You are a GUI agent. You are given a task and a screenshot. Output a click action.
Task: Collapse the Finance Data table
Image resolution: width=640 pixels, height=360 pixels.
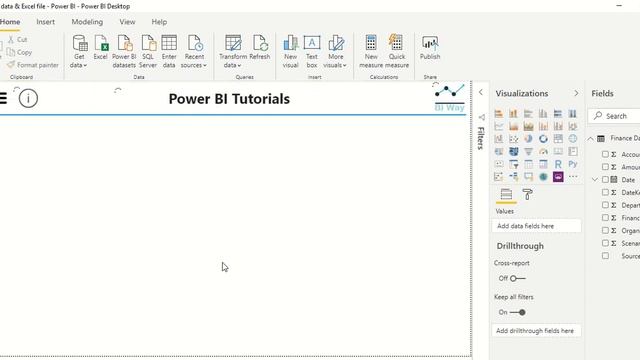click(x=591, y=139)
